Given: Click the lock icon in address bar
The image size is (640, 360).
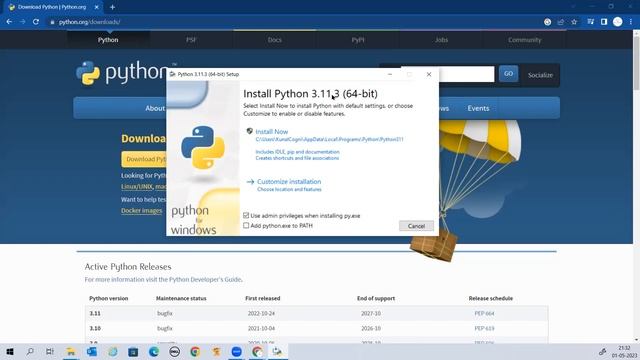Looking at the screenshot, I should tap(52, 22).
